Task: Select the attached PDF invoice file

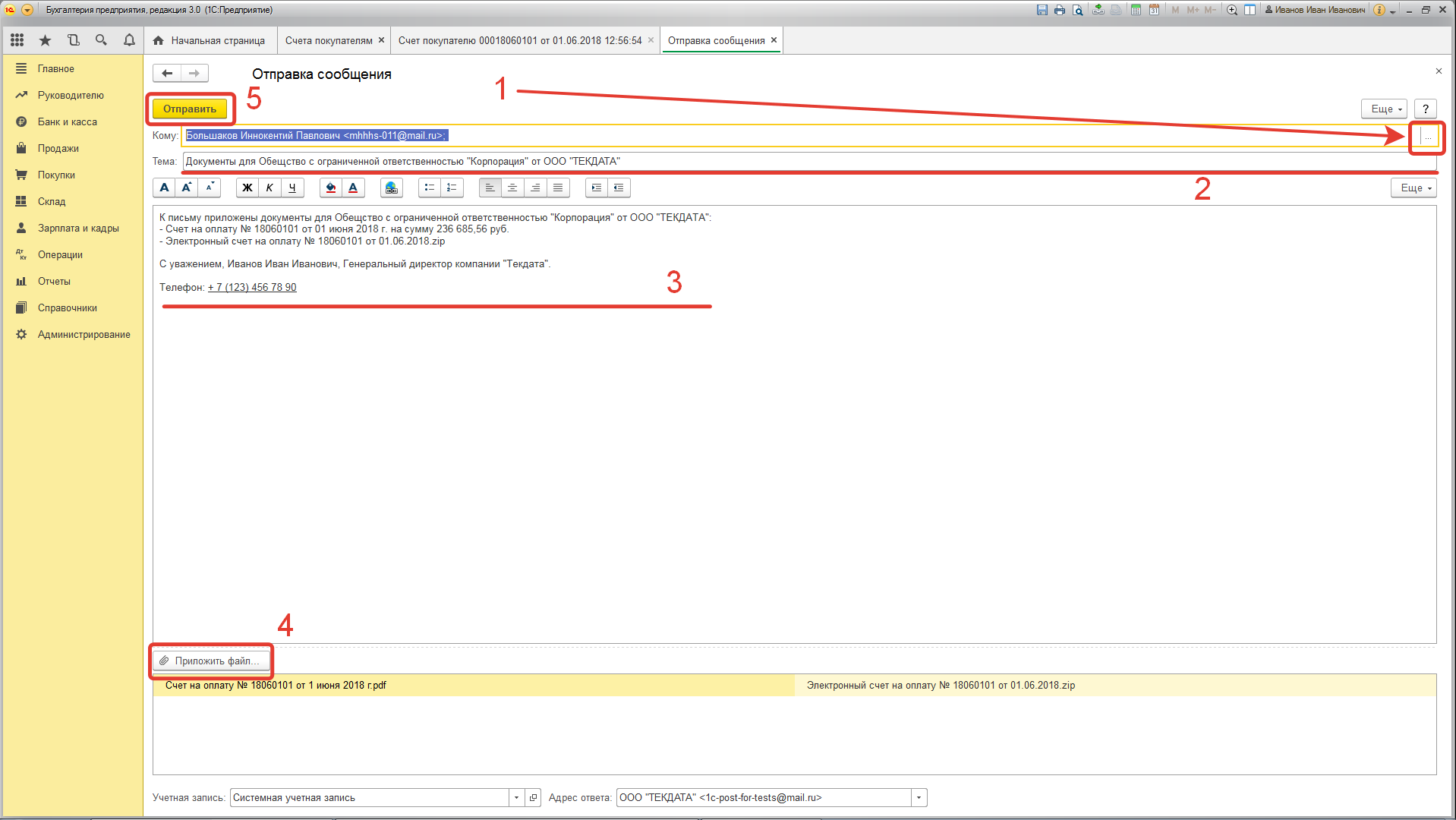Action: (474, 685)
